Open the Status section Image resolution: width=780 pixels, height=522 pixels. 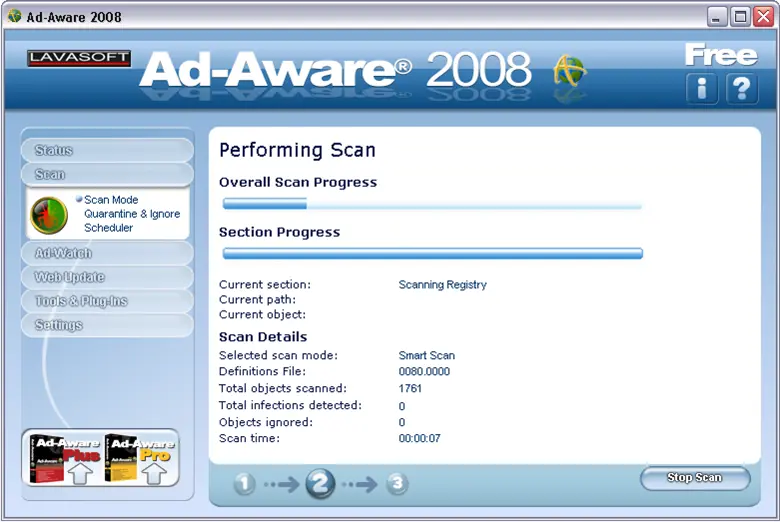click(x=107, y=150)
